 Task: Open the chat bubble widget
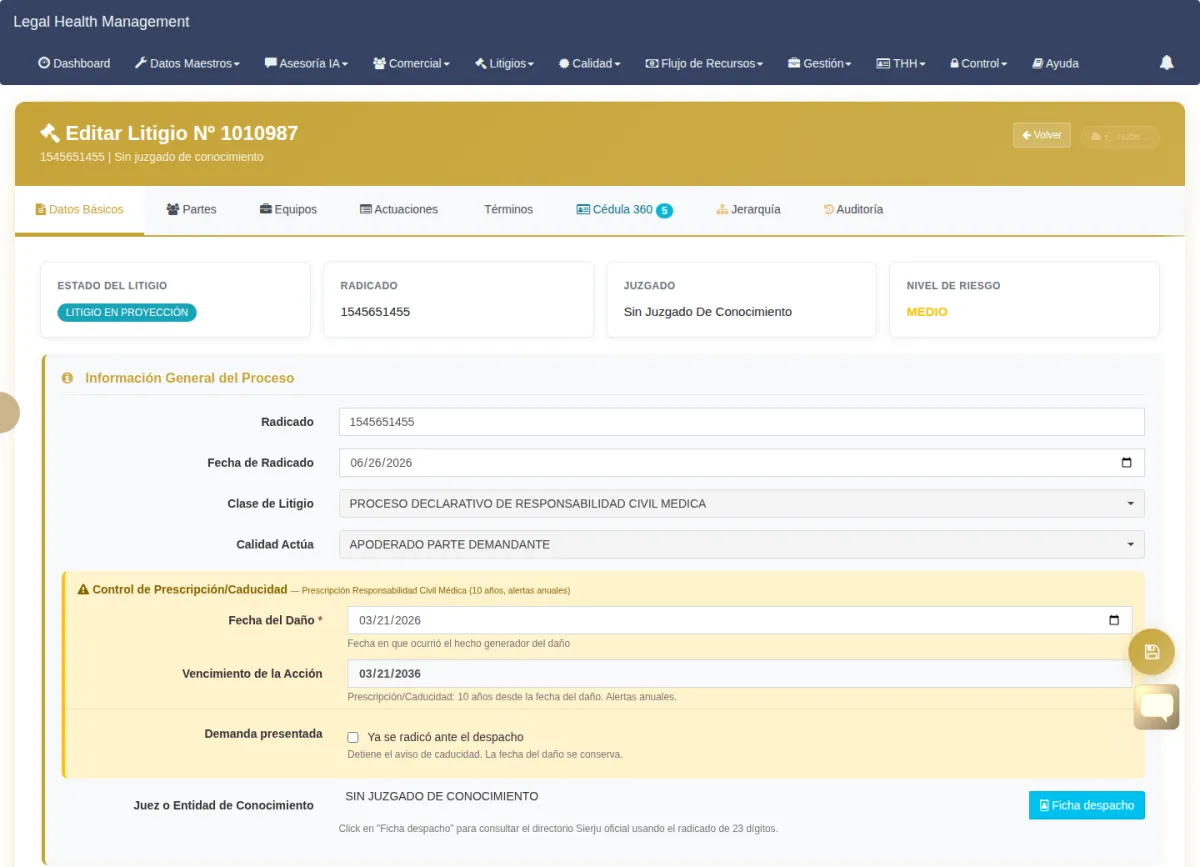[x=1157, y=707]
